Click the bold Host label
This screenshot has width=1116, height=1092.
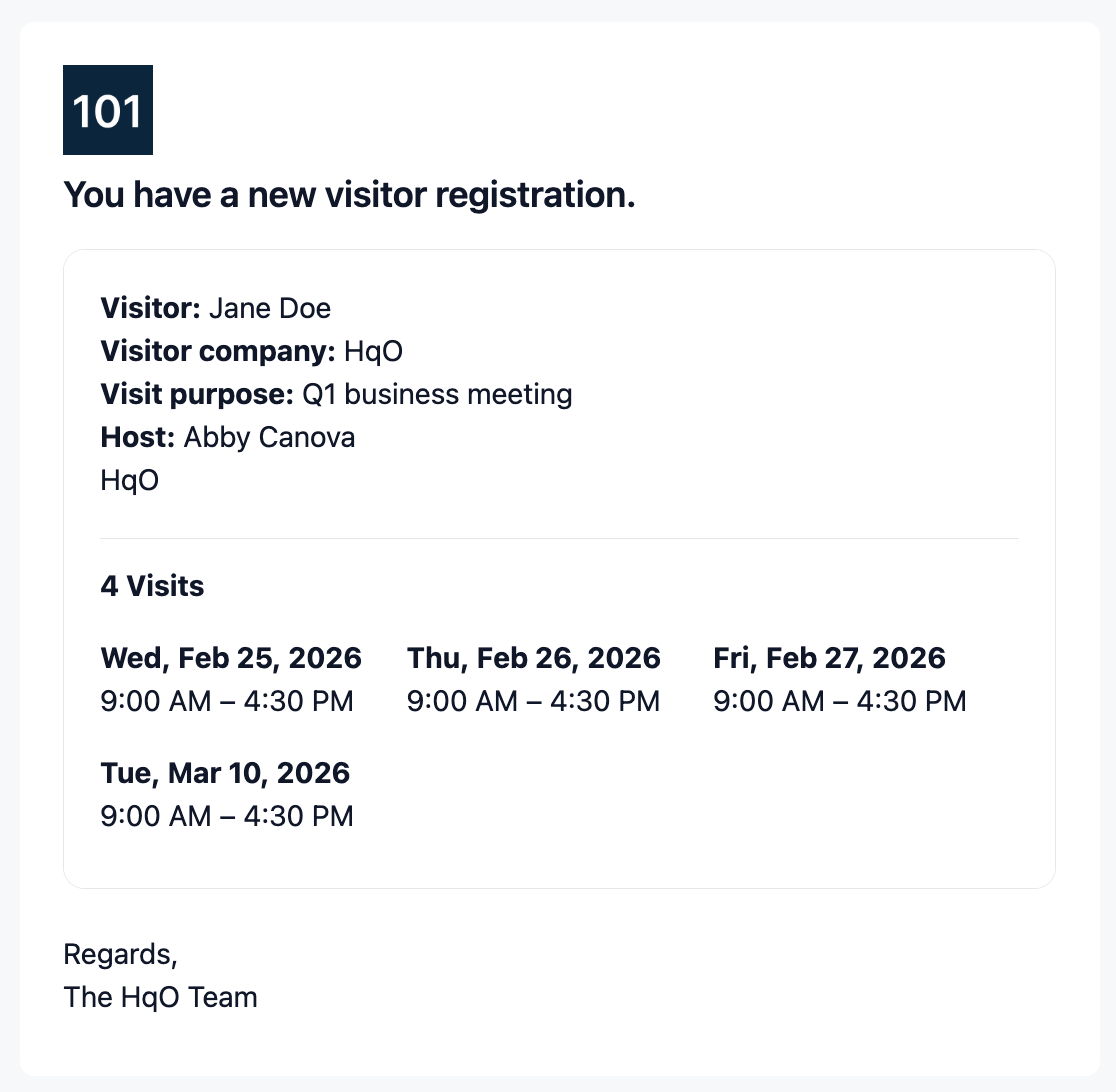[138, 437]
